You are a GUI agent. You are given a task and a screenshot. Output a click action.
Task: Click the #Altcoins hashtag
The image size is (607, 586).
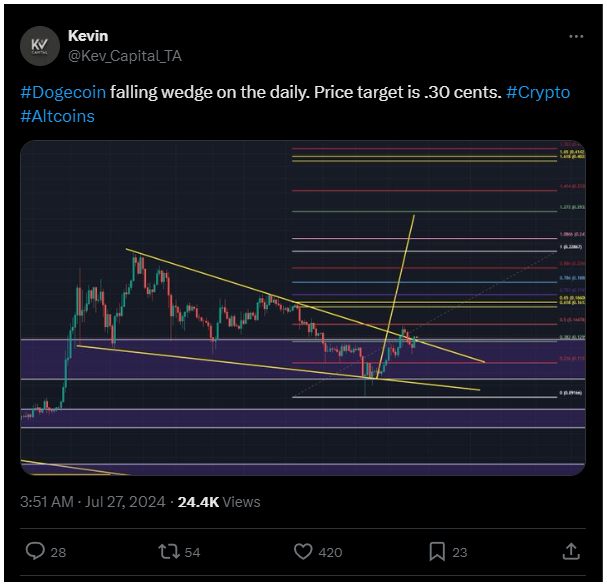pyautogui.click(x=57, y=116)
